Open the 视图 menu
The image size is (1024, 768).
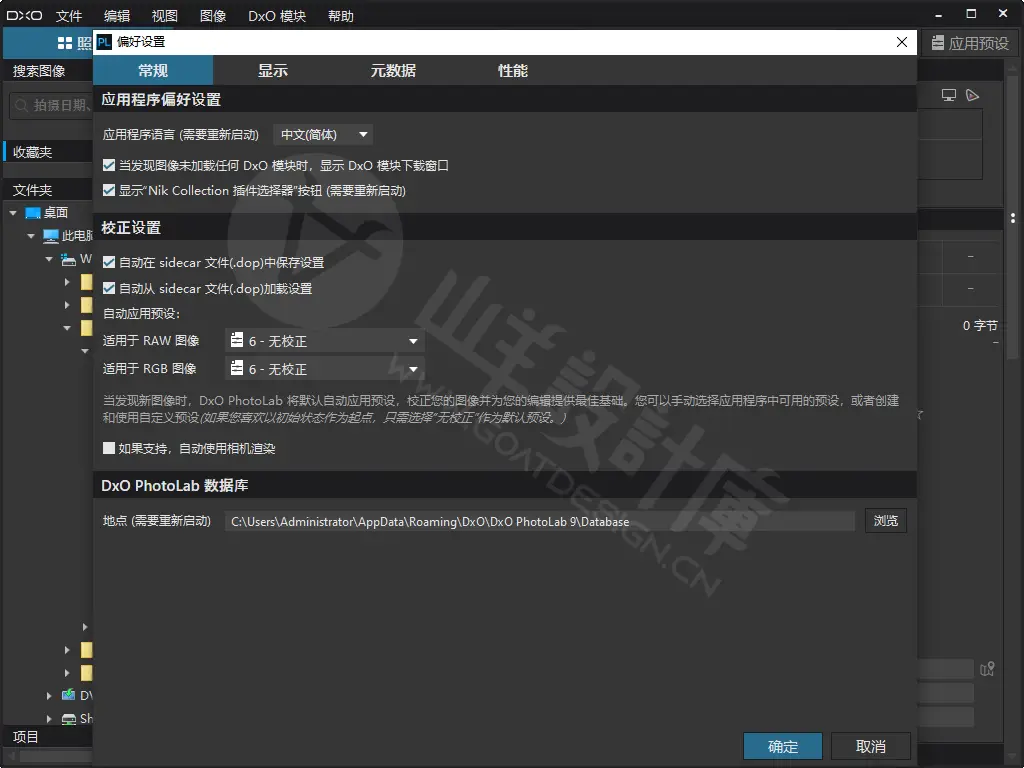coord(165,16)
